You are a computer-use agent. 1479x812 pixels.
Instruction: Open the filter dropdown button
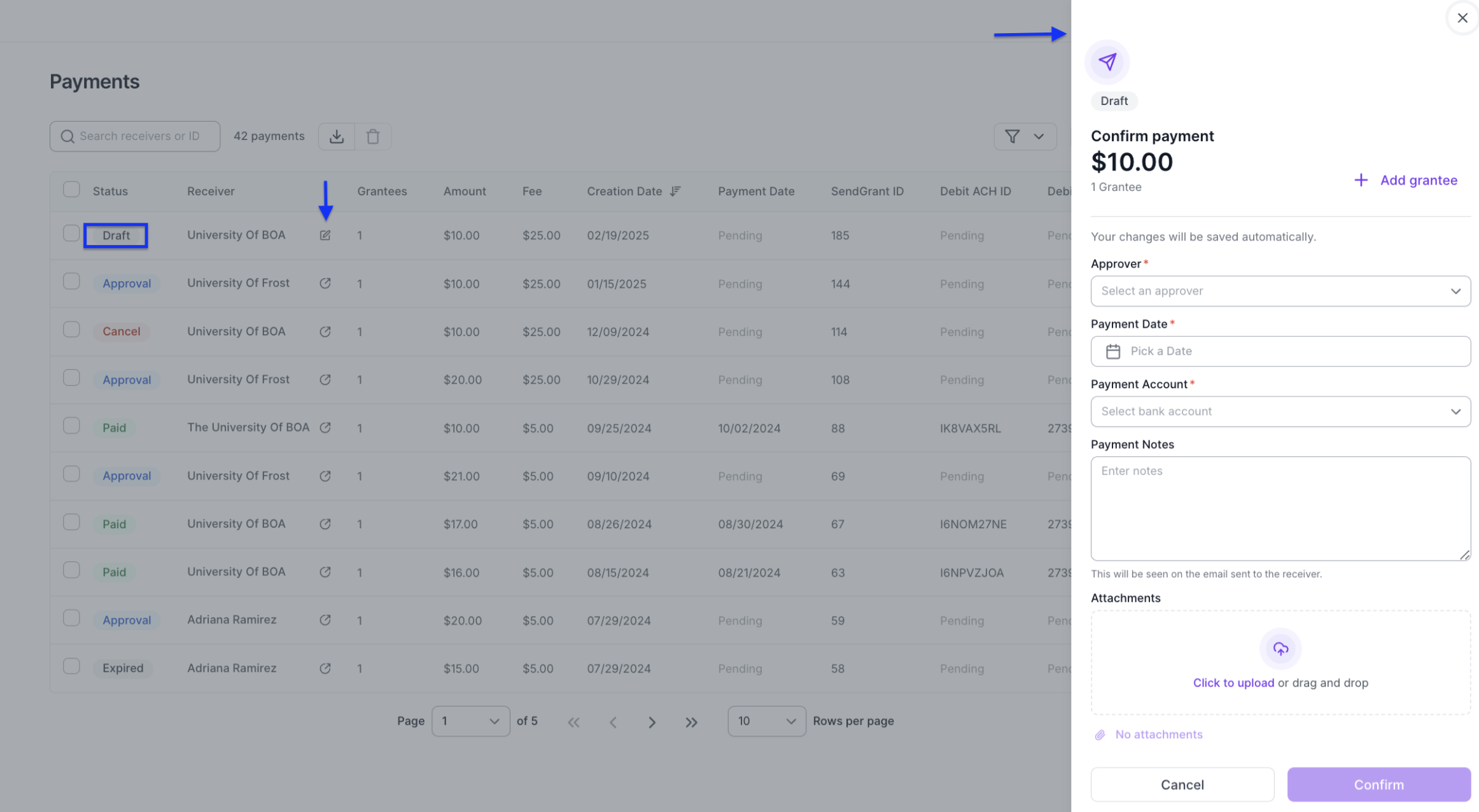[x=1025, y=136]
